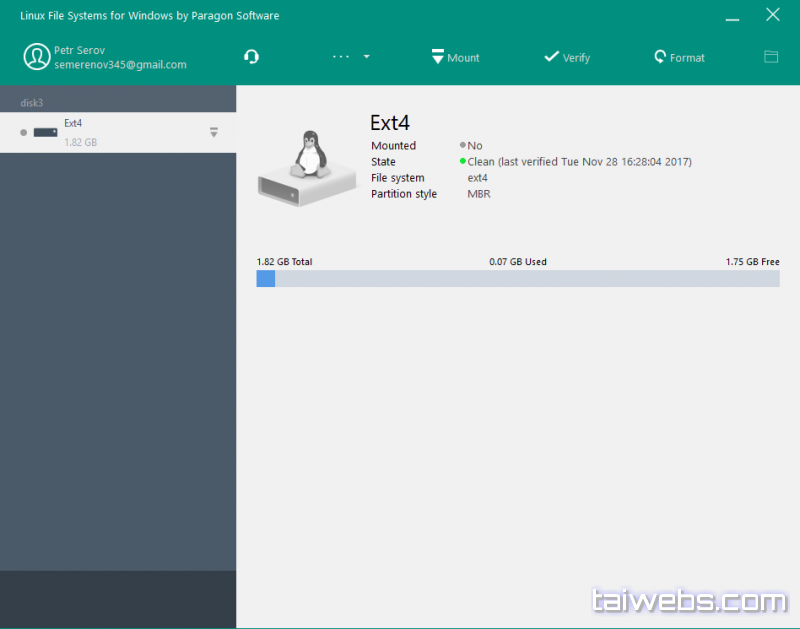Click the mount arrow icon on the Ext4 sidebar entry

point(214,132)
